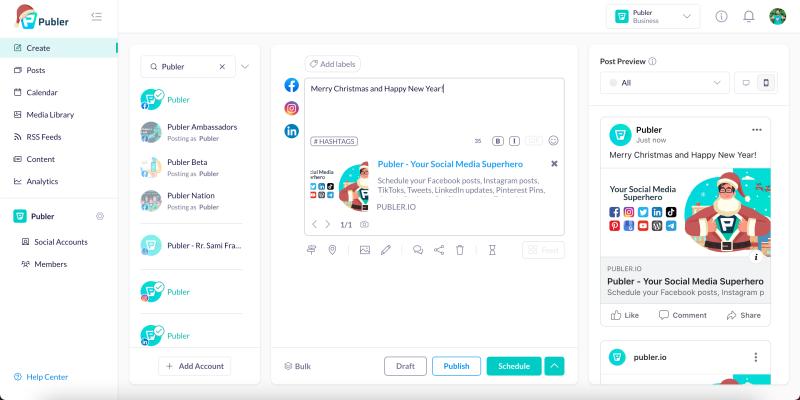This screenshot has width=800, height=400.
Task: Switch to the Instagram post editor tab
Action: tap(291, 108)
